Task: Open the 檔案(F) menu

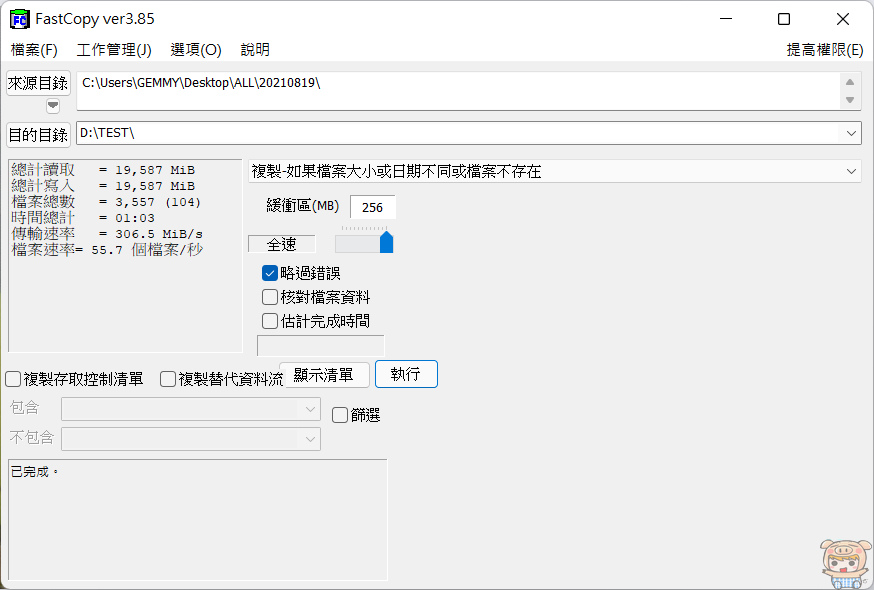Action: tap(34, 50)
